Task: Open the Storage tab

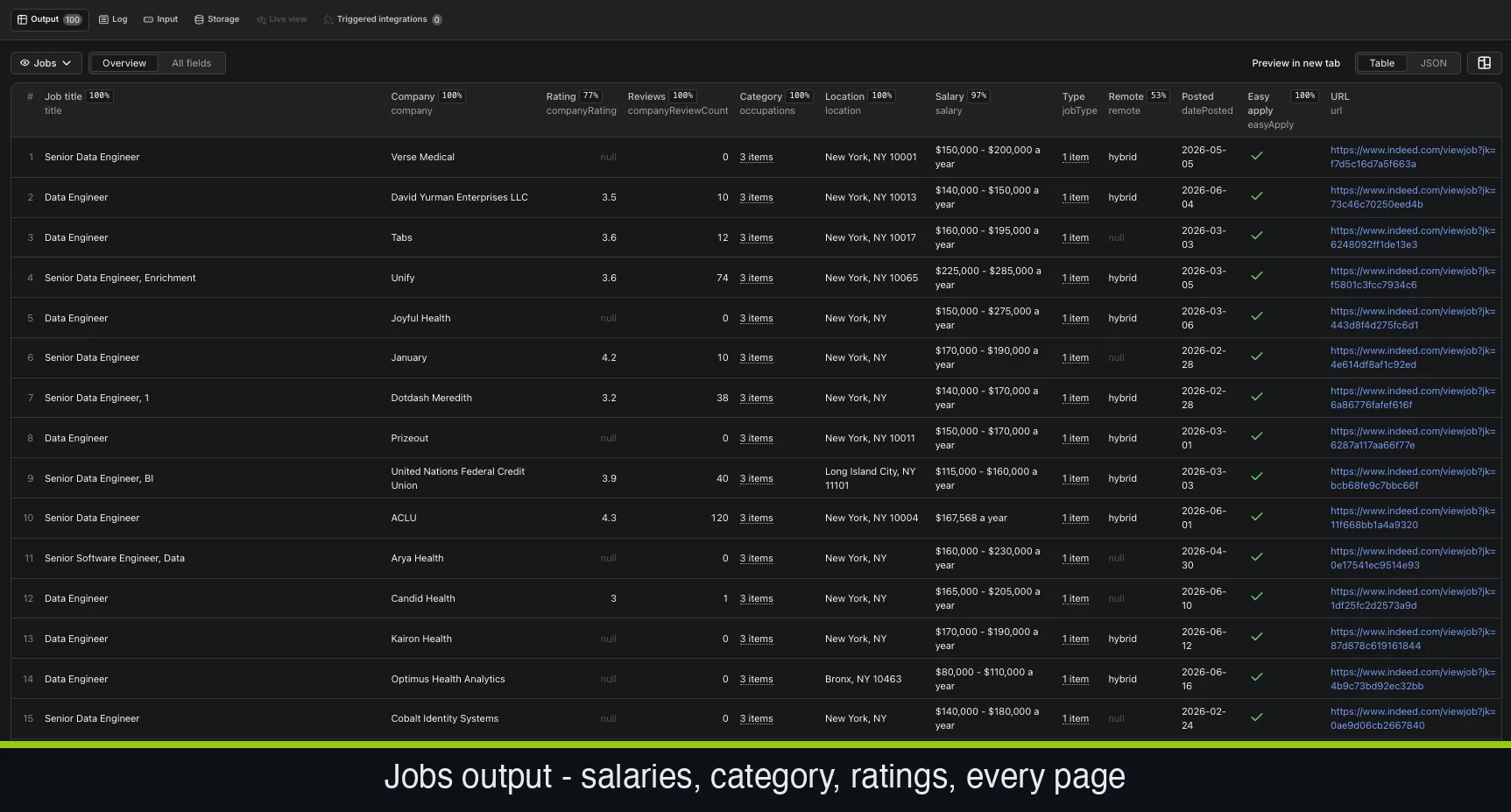Action: [x=216, y=19]
